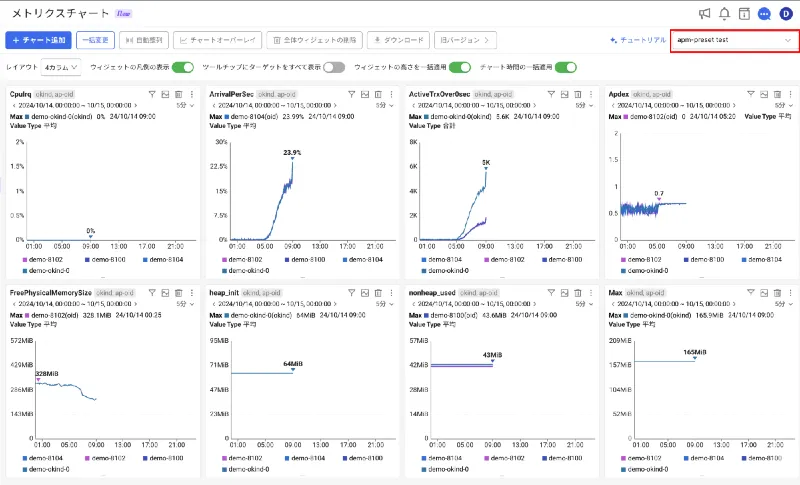Click 全体ウィジェットの削除 delete all widgets

(x=314, y=40)
